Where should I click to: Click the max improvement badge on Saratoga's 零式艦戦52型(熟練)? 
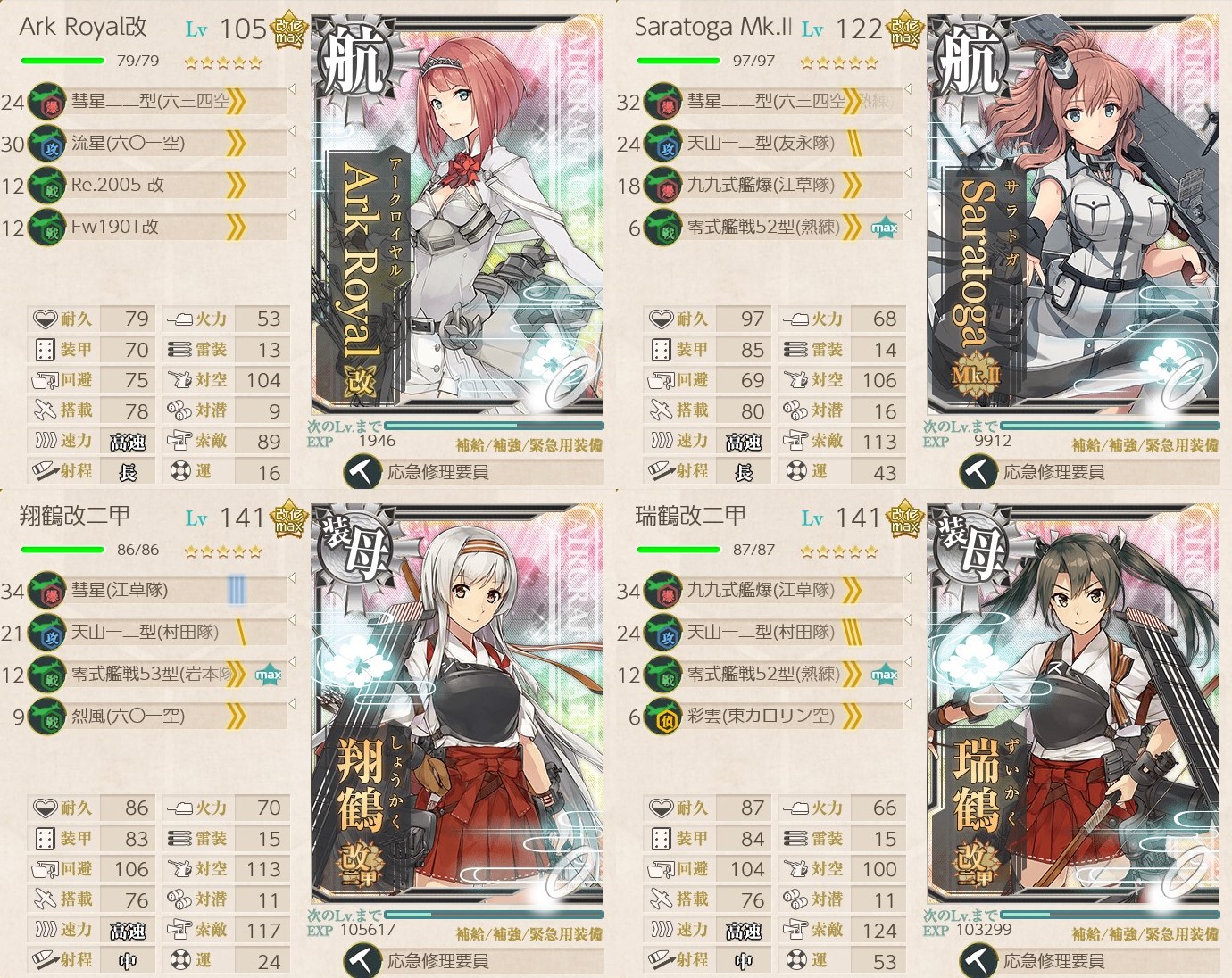click(x=884, y=228)
